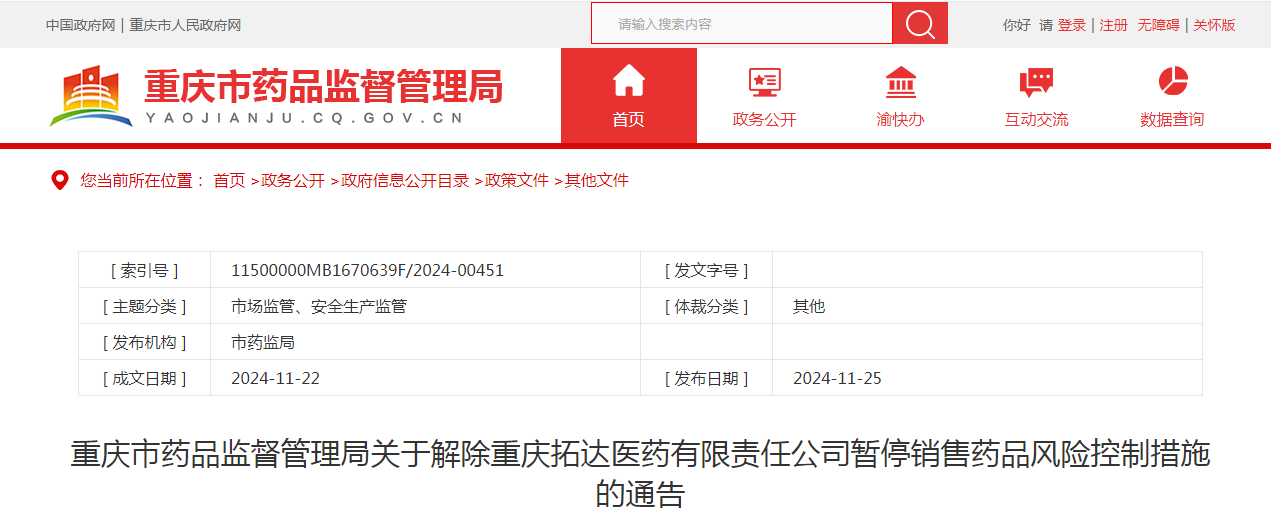1271x532 pixels.
Task: Click breadcrumb 政策文件
Action: pos(517,181)
